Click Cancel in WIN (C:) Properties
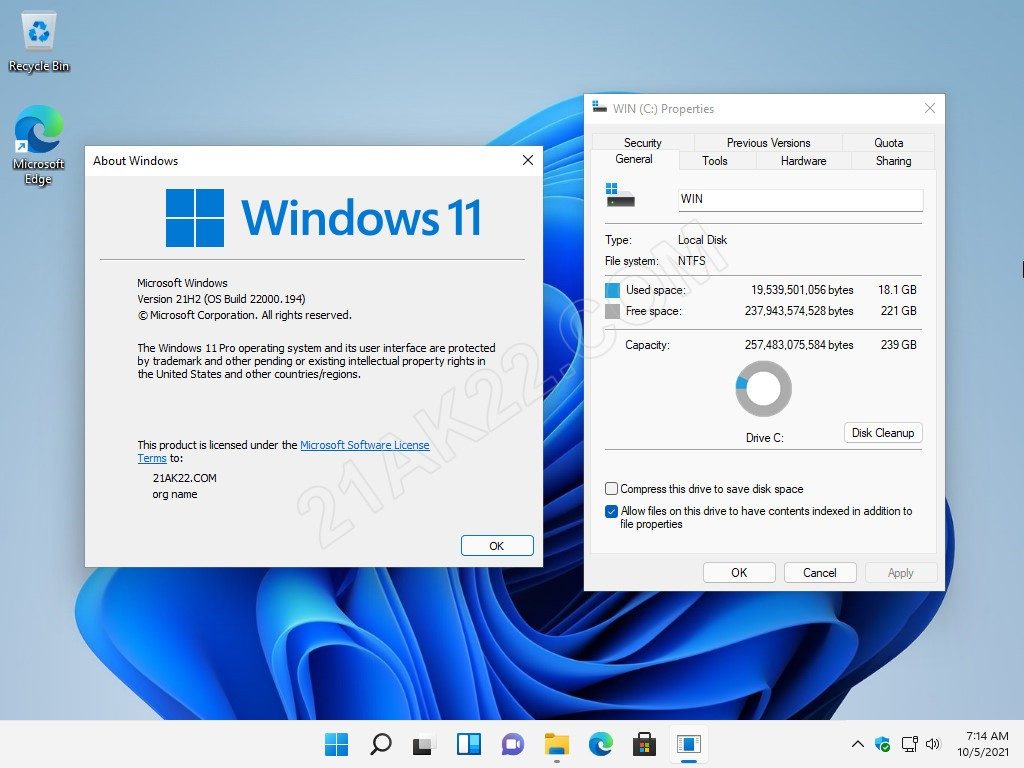The width and height of the screenshot is (1024, 768). click(x=820, y=573)
